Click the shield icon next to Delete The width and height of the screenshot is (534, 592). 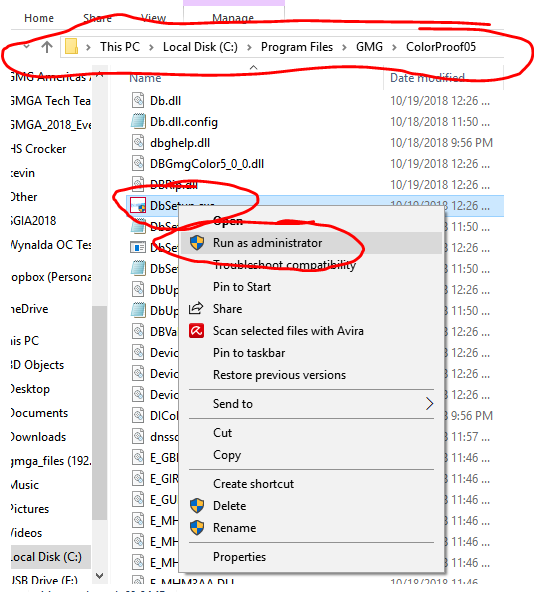[x=197, y=506]
